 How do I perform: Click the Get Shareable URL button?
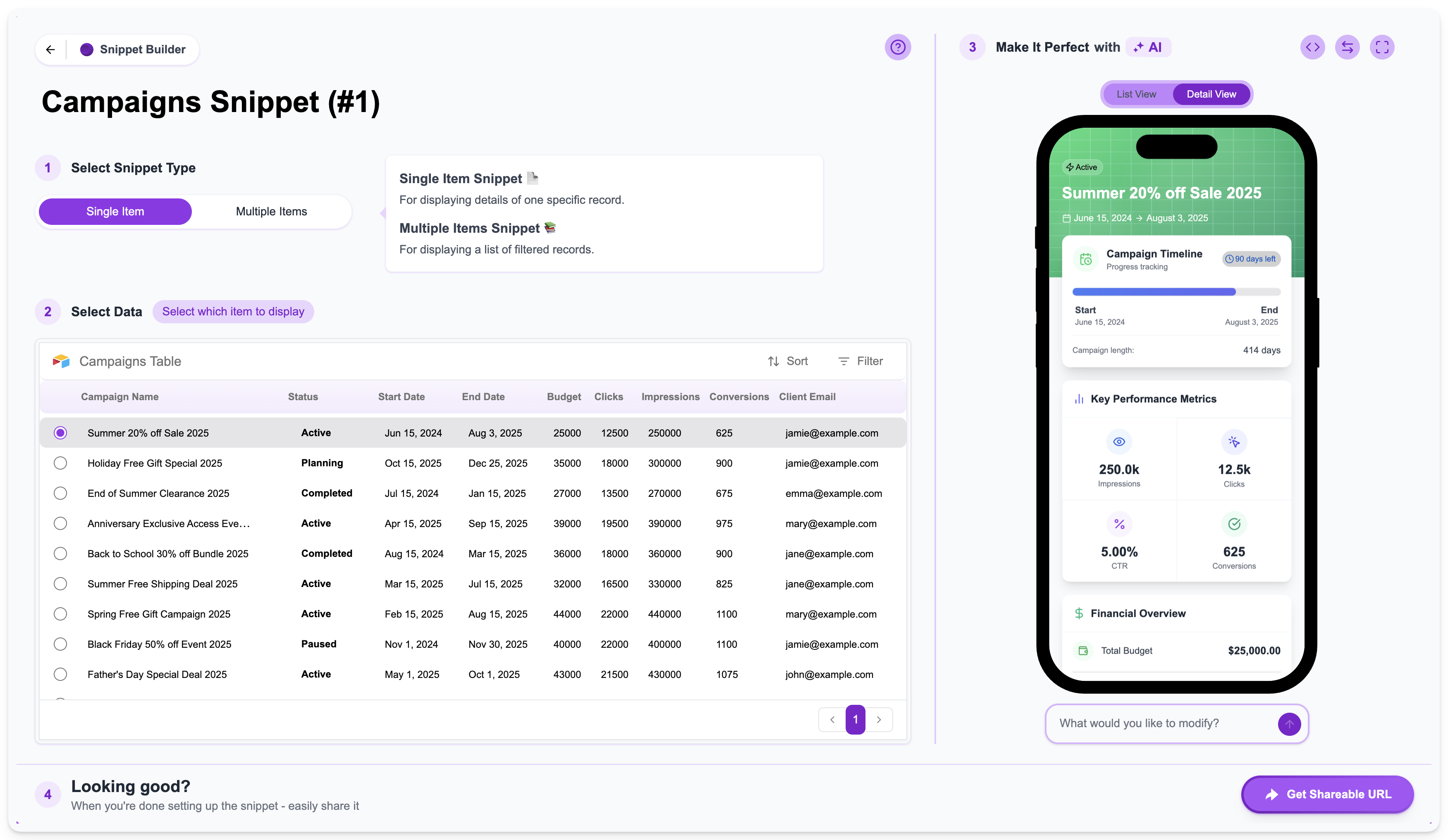[1327, 794]
